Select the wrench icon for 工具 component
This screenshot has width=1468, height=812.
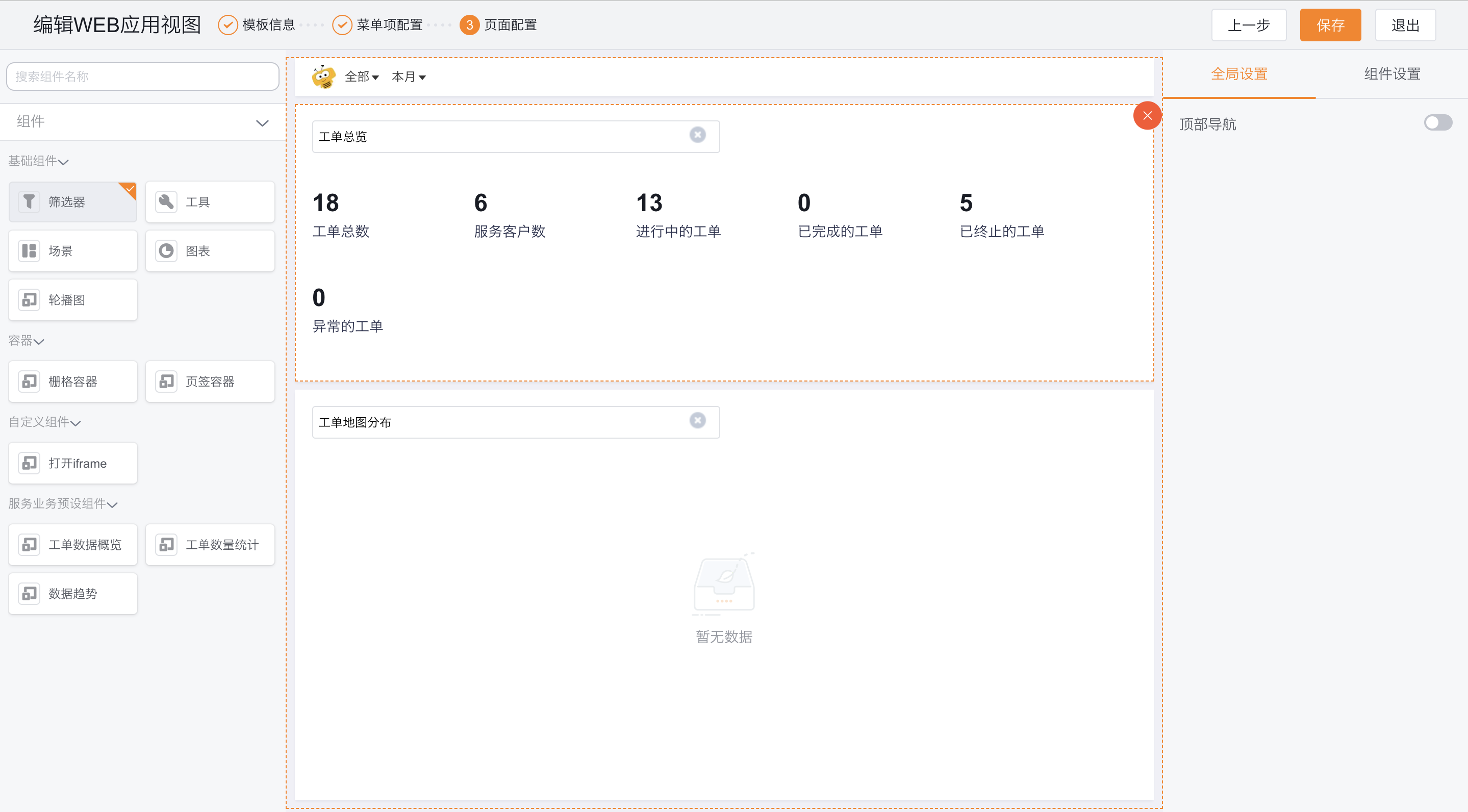(166, 201)
